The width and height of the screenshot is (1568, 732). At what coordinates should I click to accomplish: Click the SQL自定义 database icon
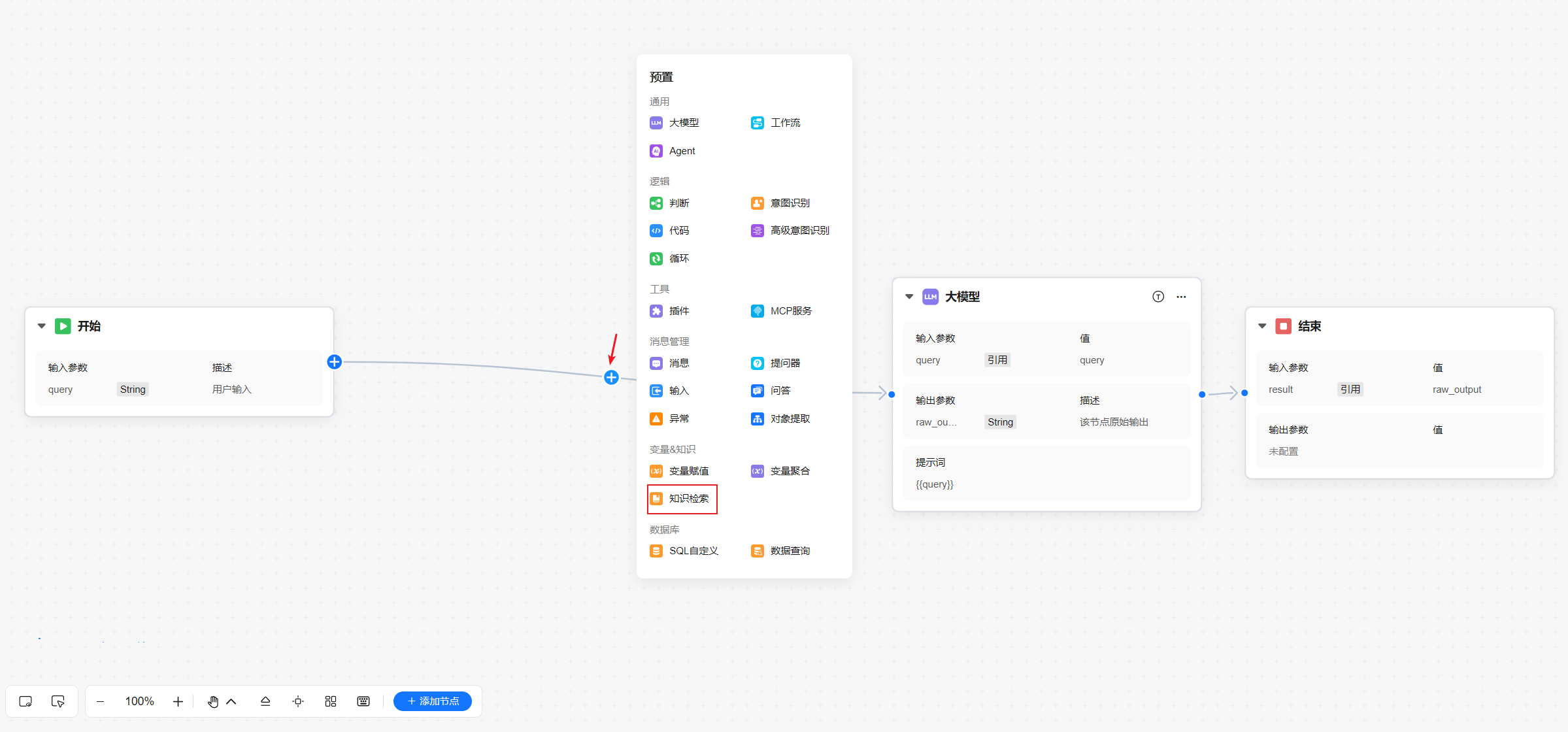656,551
